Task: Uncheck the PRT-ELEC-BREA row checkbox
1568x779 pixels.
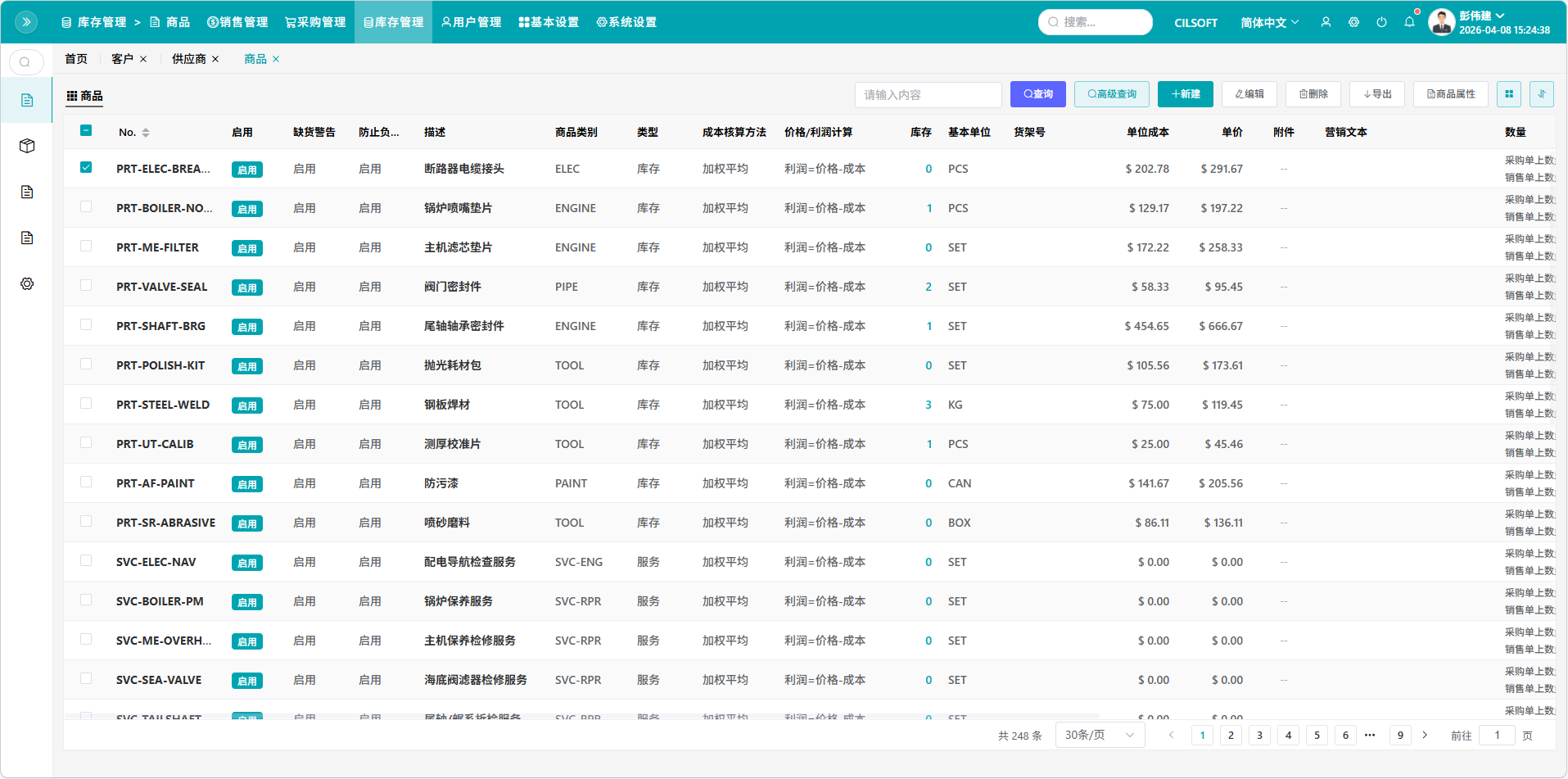Action: 86,168
